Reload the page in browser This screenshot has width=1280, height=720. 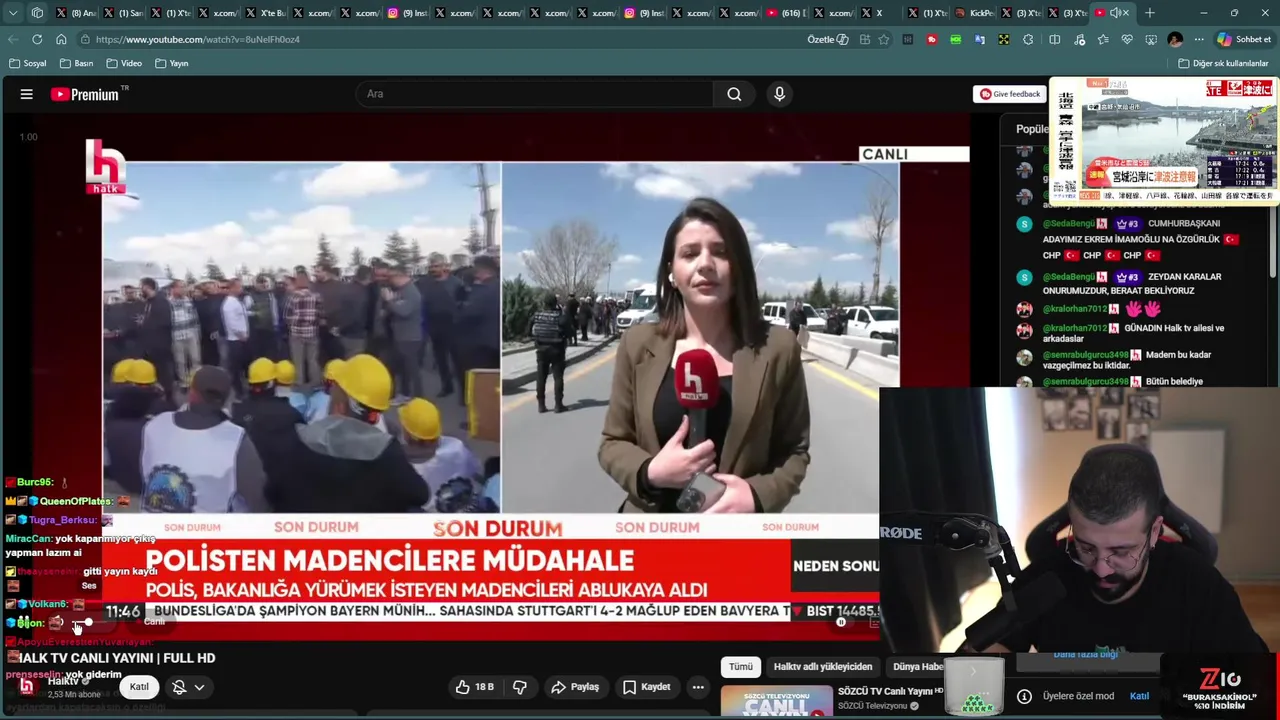pos(37,39)
